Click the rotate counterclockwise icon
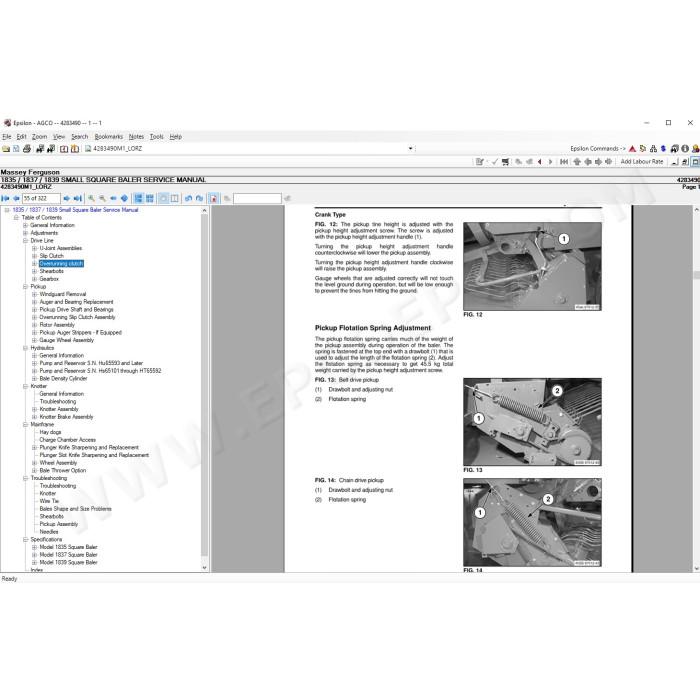 pyautogui.click(x=188, y=198)
